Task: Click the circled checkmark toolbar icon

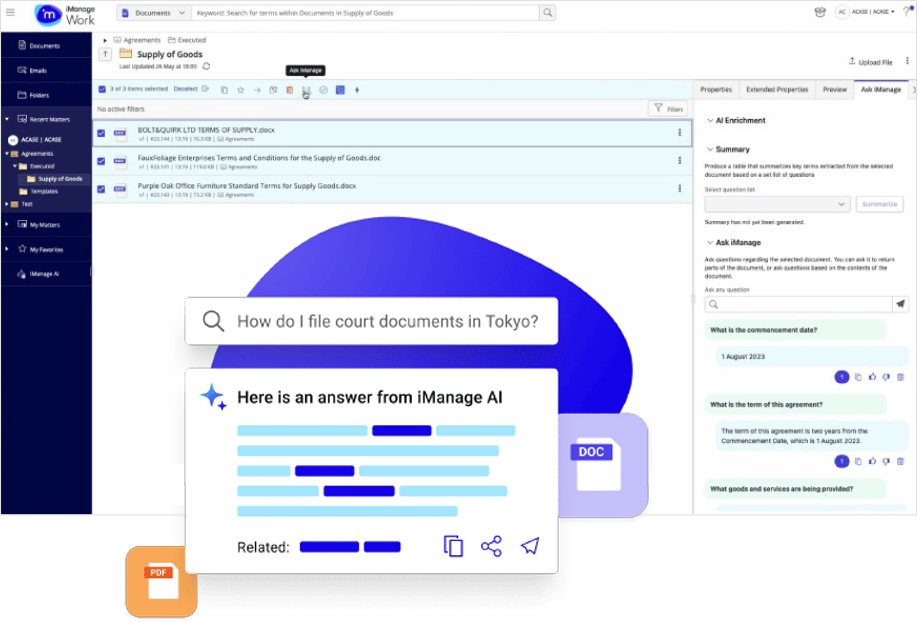Action: point(323,90)
